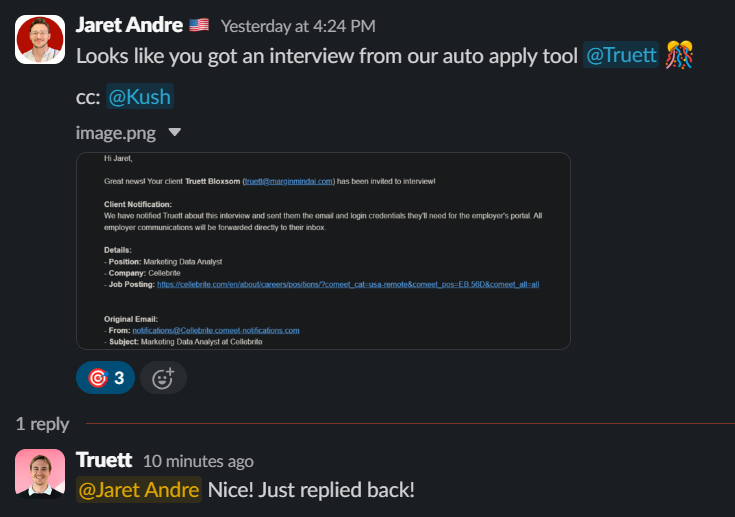Viewport: 735px width, 517px height.
Task: Toggle the target emoji reaction
Action: pyautogui.click(x=105, y=377)
